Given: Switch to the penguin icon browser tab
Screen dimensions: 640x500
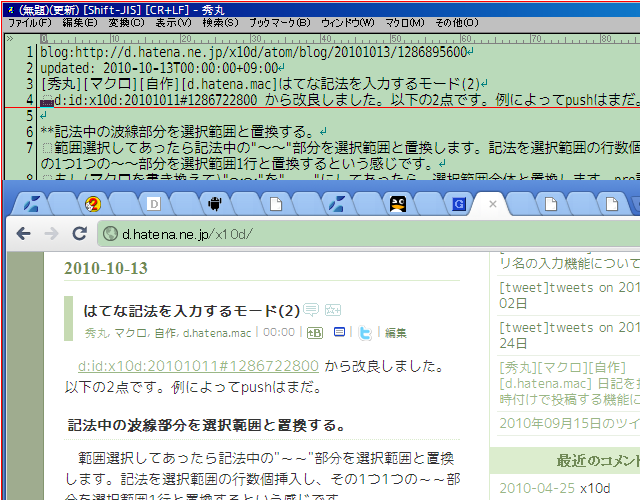Looking at the screenshot, I should [397, 204].
